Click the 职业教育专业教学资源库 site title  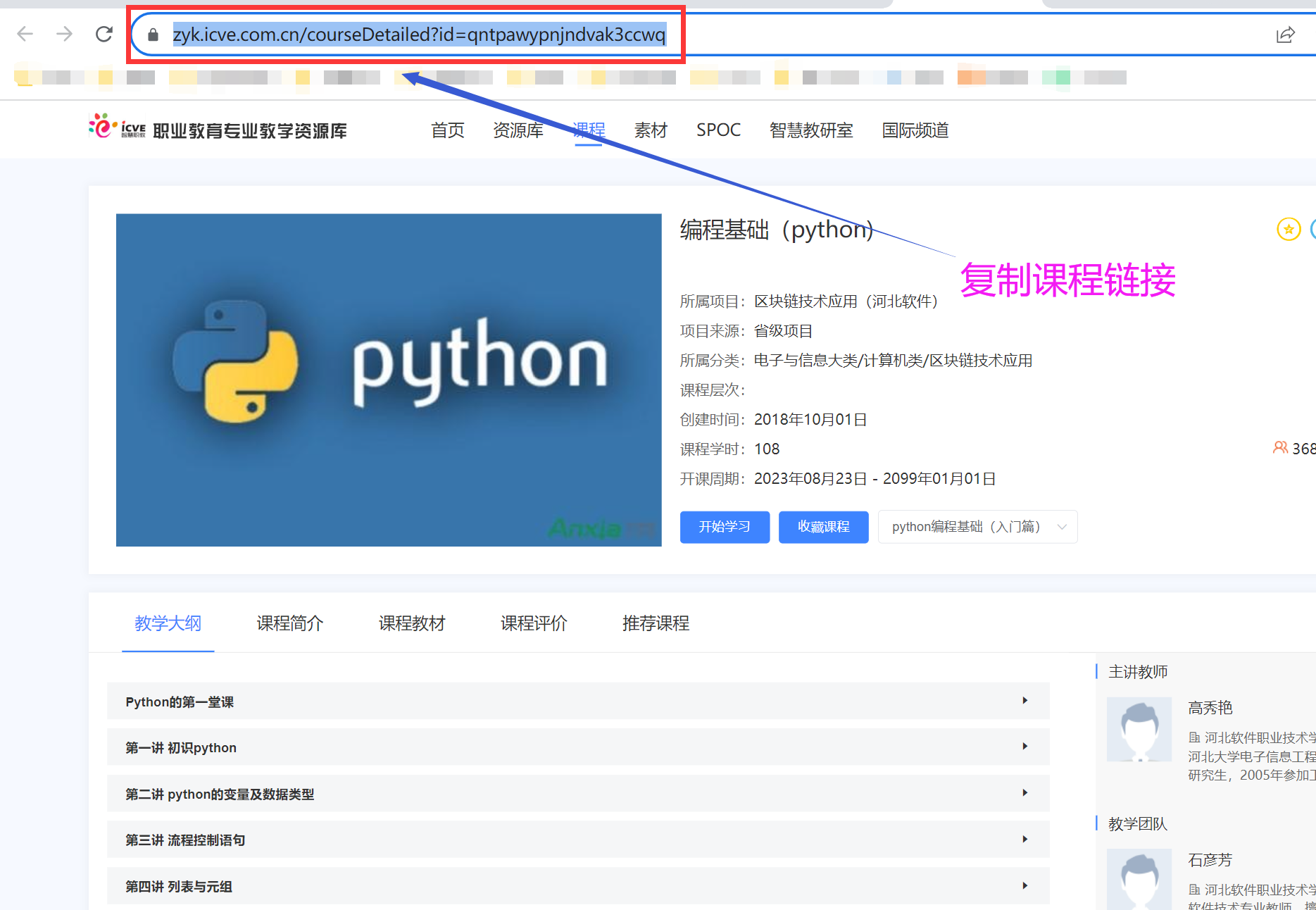pyautogui.click(x=250, y=131)
